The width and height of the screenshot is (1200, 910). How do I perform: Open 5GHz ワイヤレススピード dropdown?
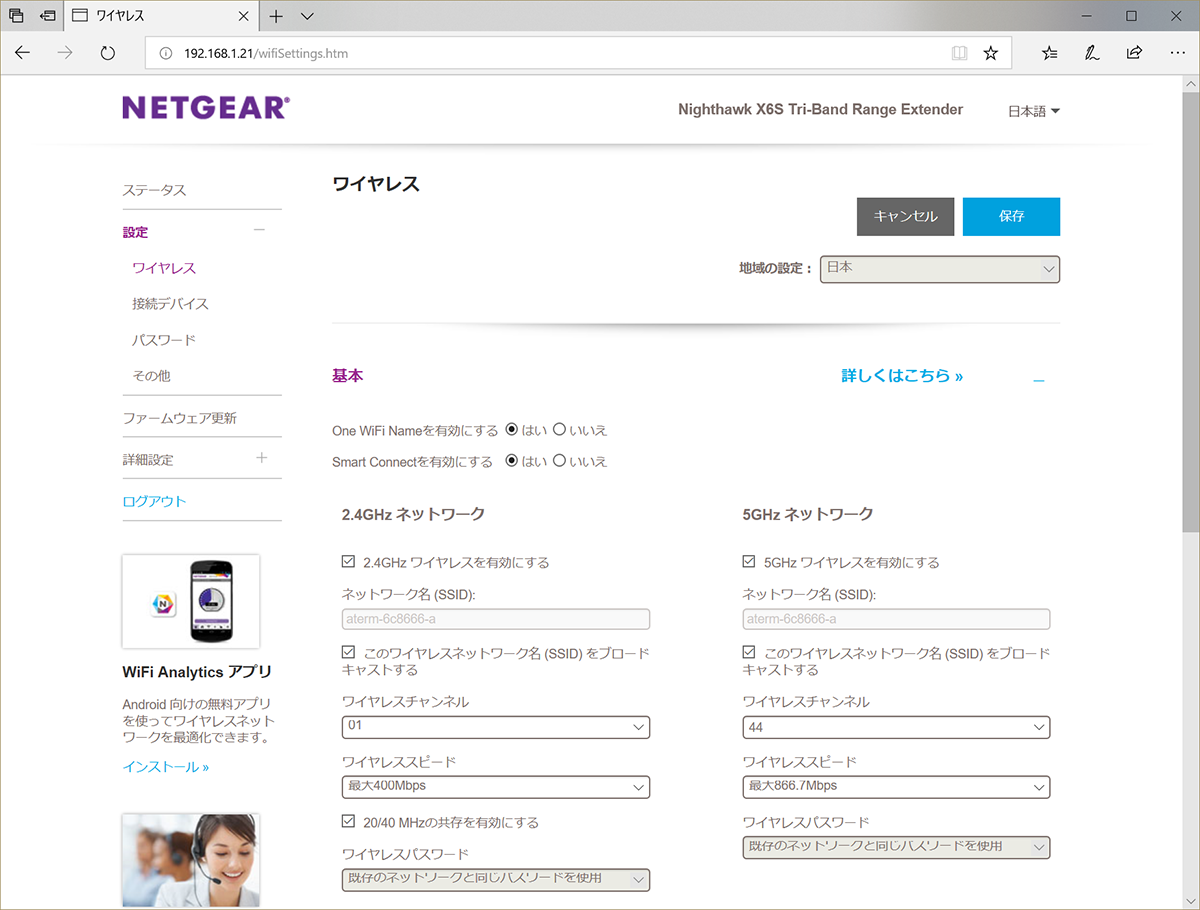896,786
